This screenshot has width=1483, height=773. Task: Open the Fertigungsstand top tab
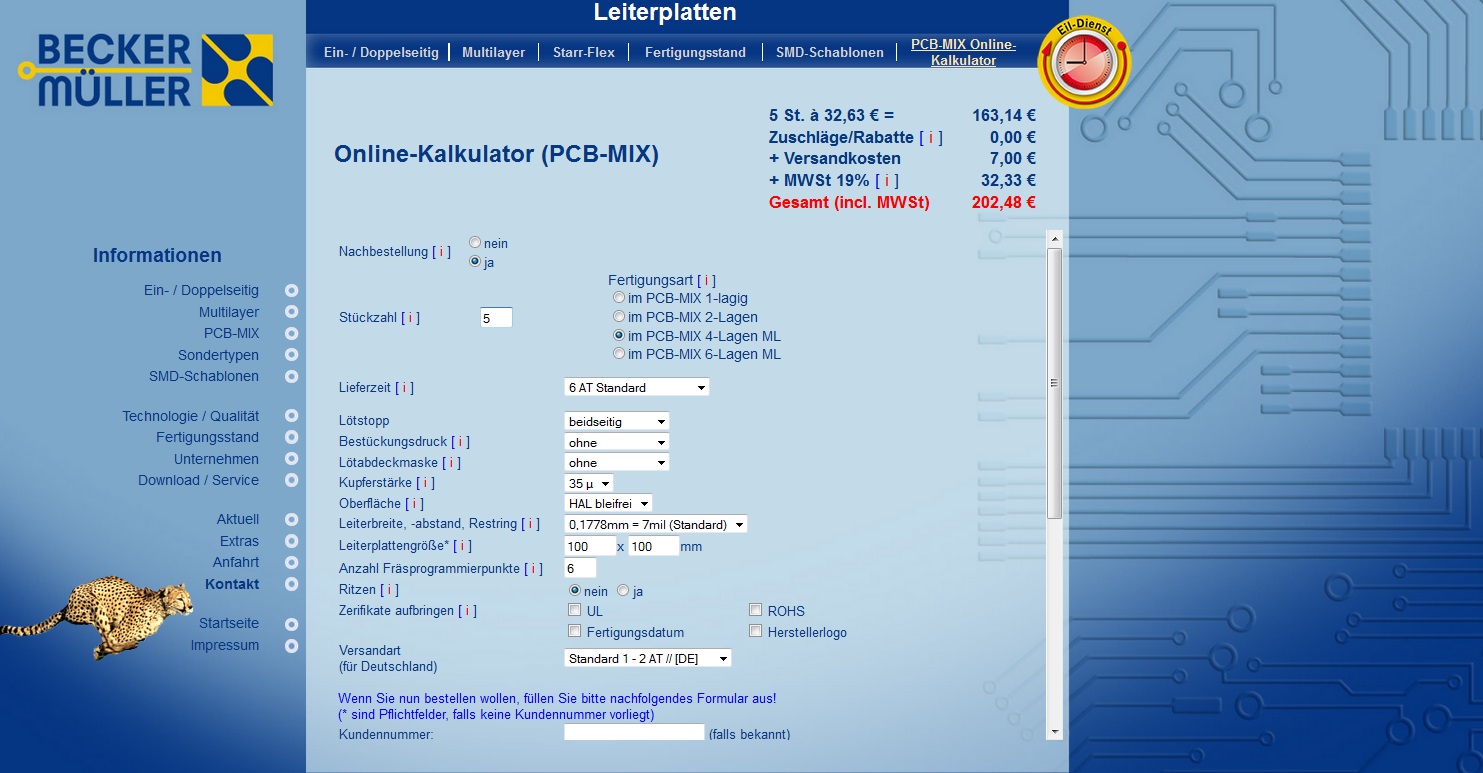click(x=695, y=52)
